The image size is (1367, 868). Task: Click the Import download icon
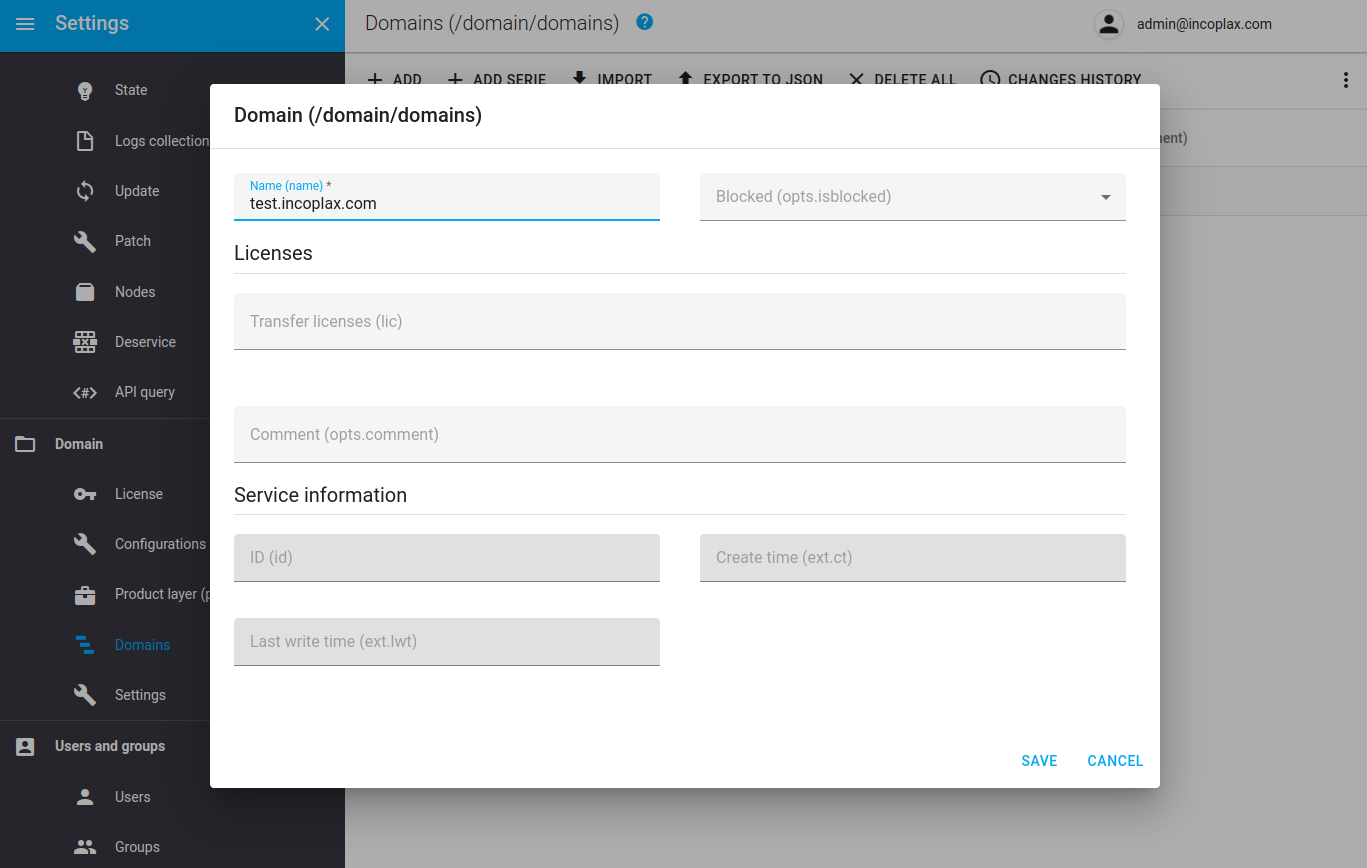pyautogui.click(x=579, y=80)
